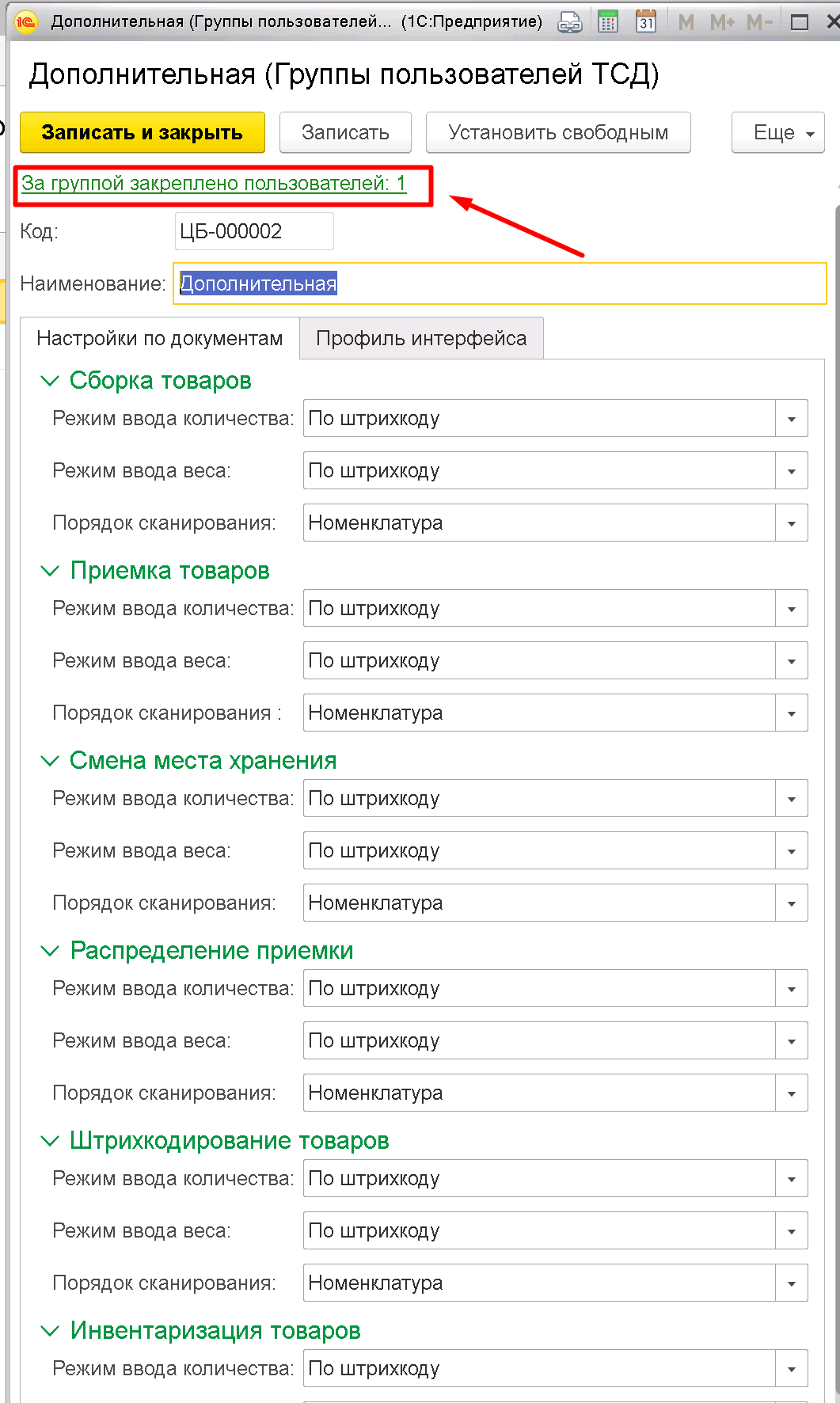
Task: Select the Настройки по документам tab
Action: coord(159,338)
